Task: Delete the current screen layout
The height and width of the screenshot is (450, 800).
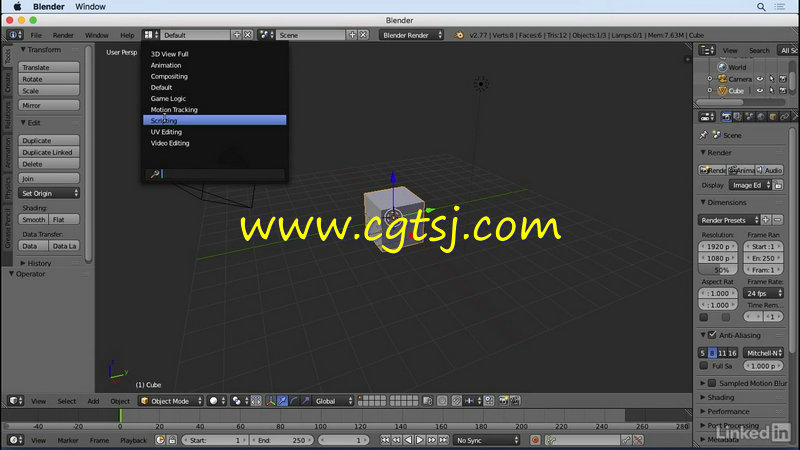Action: point(247,35)
